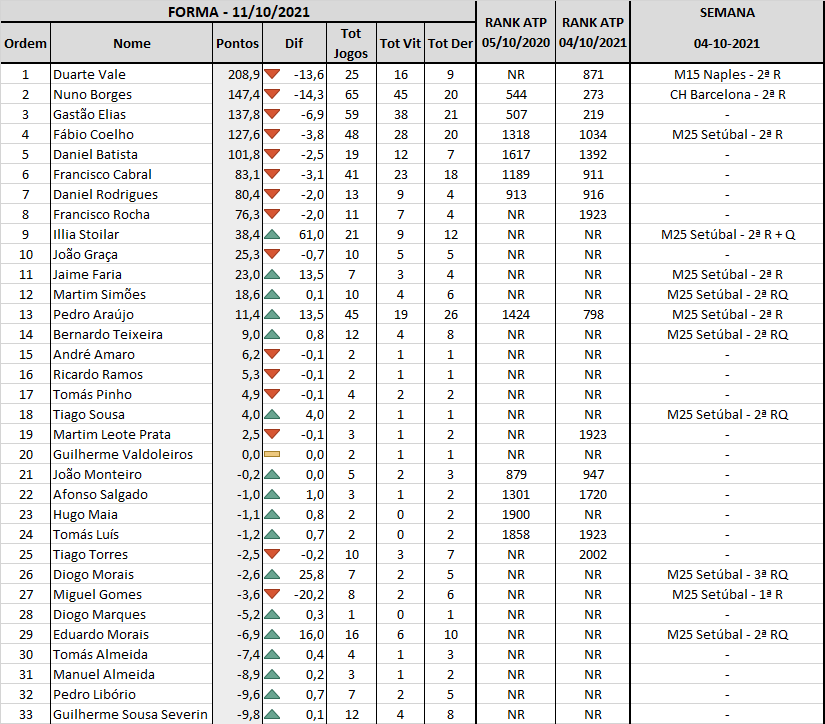The width and height of the screenshot is (825, 724).
Task: Select the Nome column header
Action: (x=132, y=43)
